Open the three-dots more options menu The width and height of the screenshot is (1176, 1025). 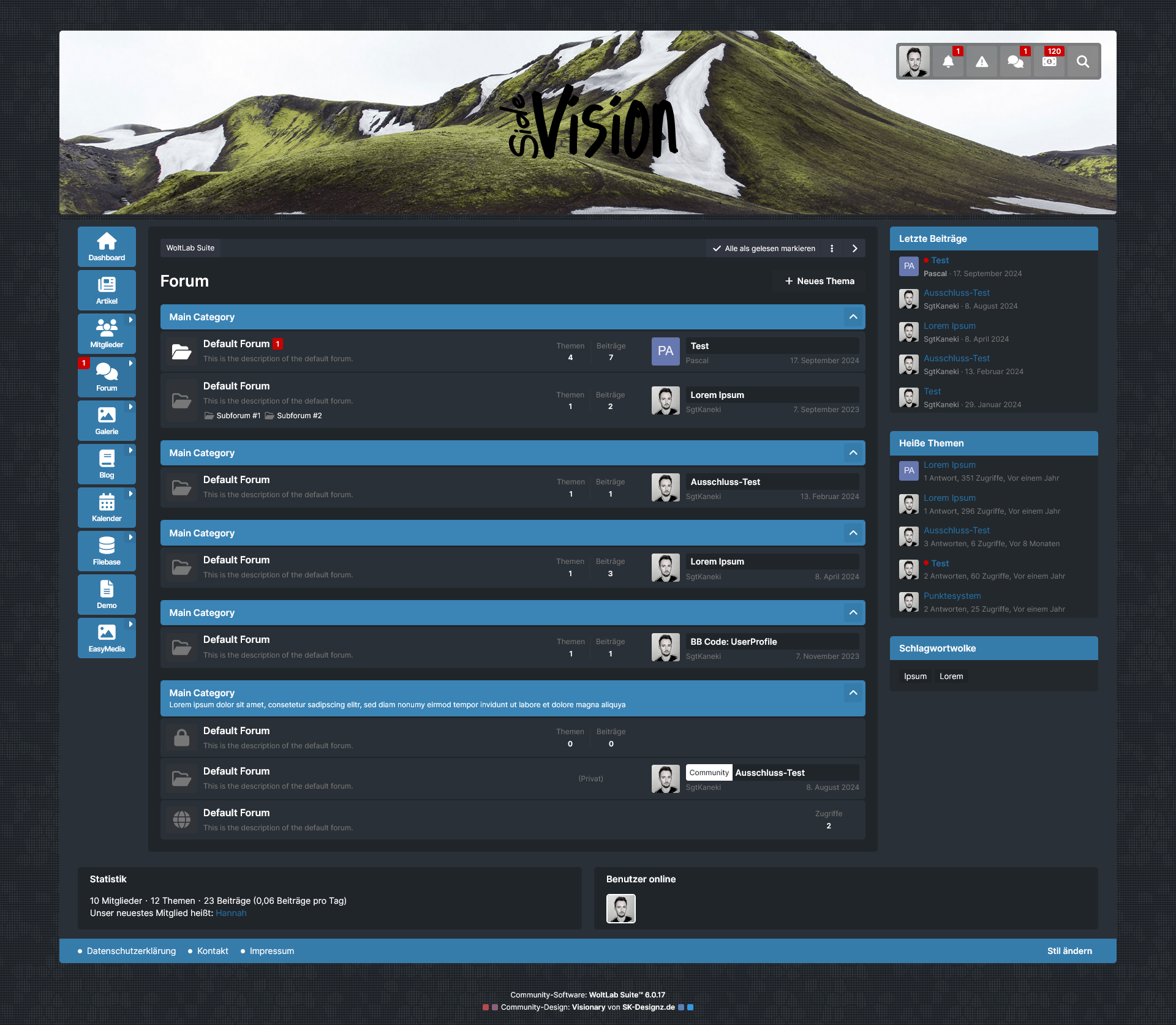[x=831, y=249]
